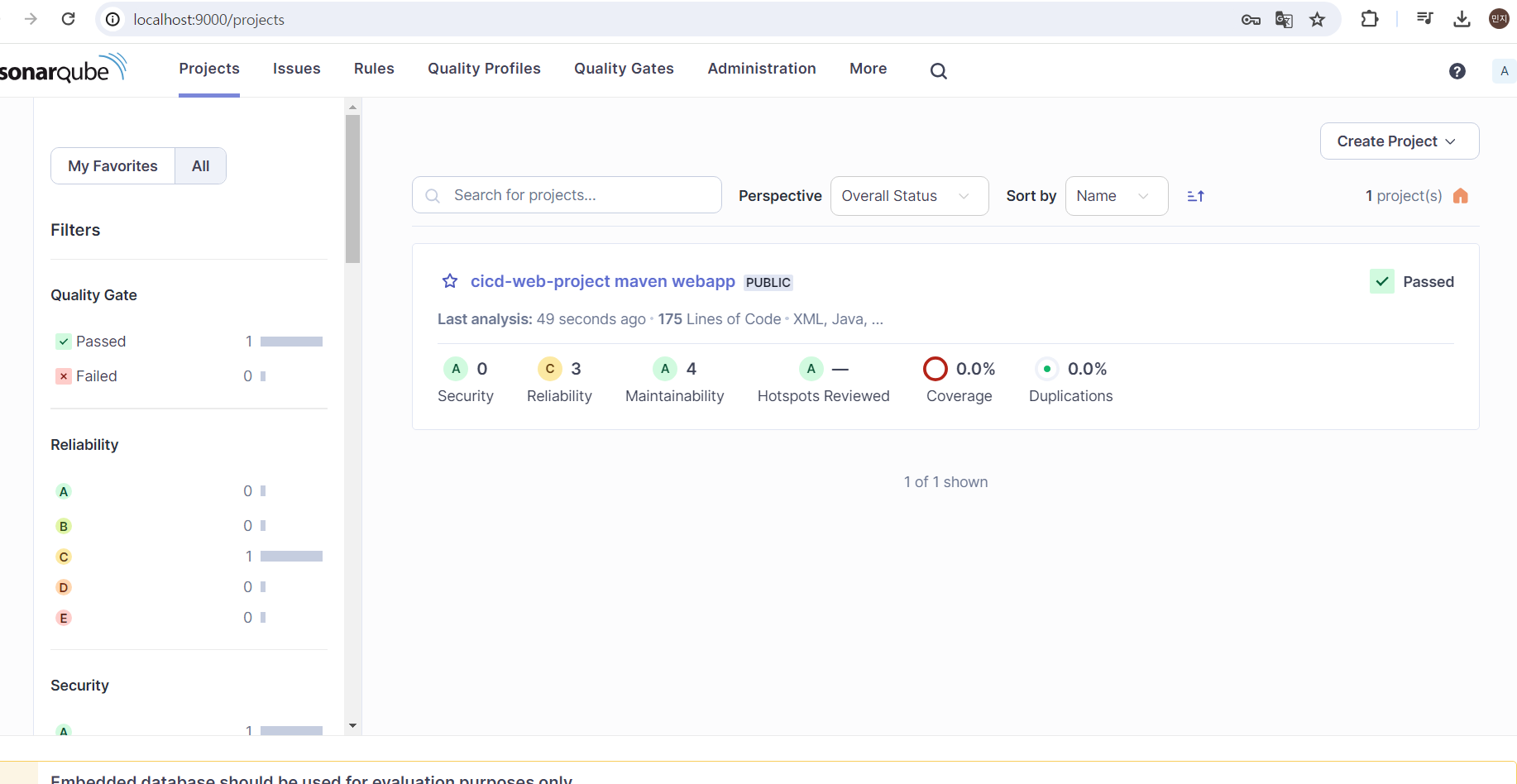Open the Issues tab
Viewport: 1517px width, 784px height.
(x=297, y=69)
